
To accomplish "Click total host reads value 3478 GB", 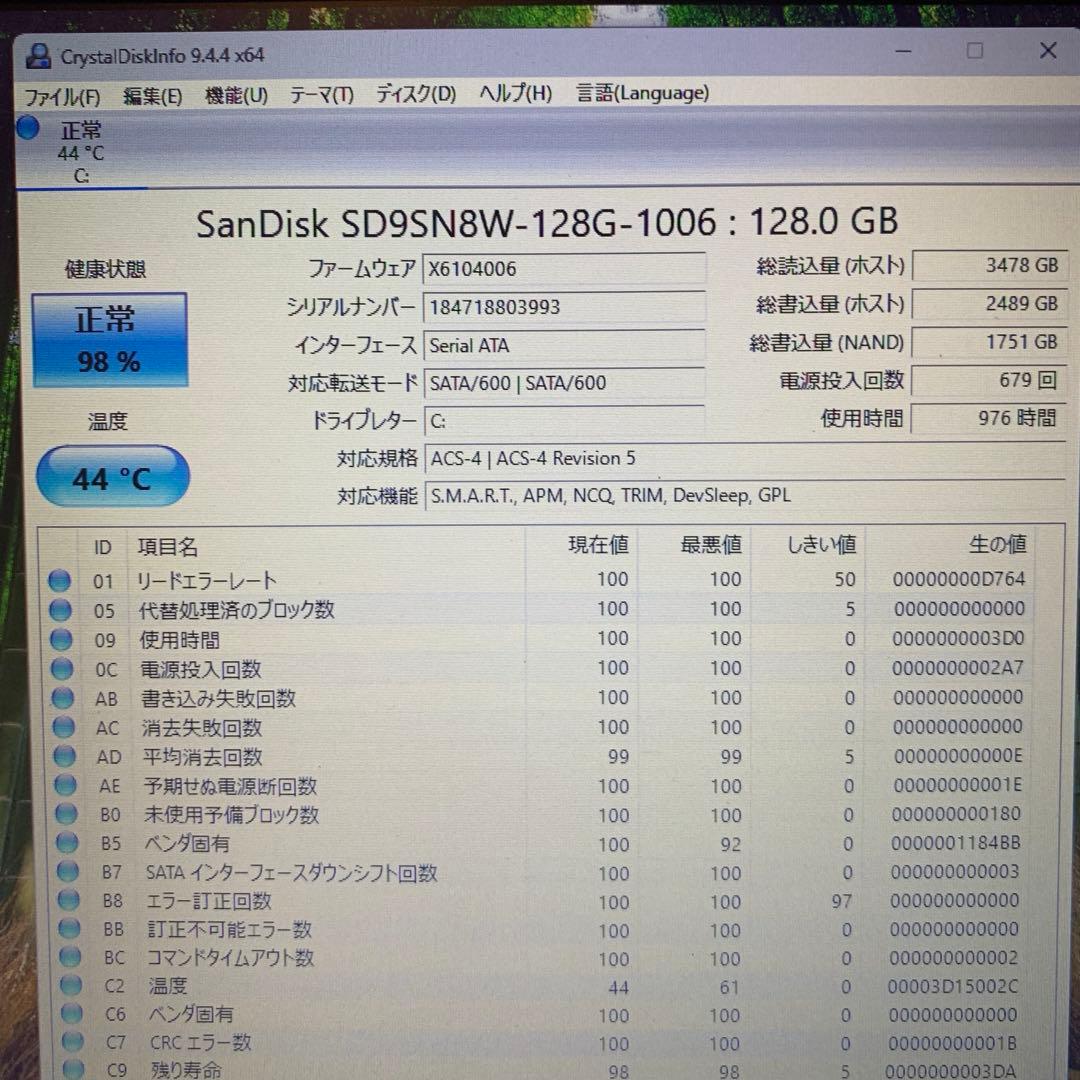I will coord(988,265).
